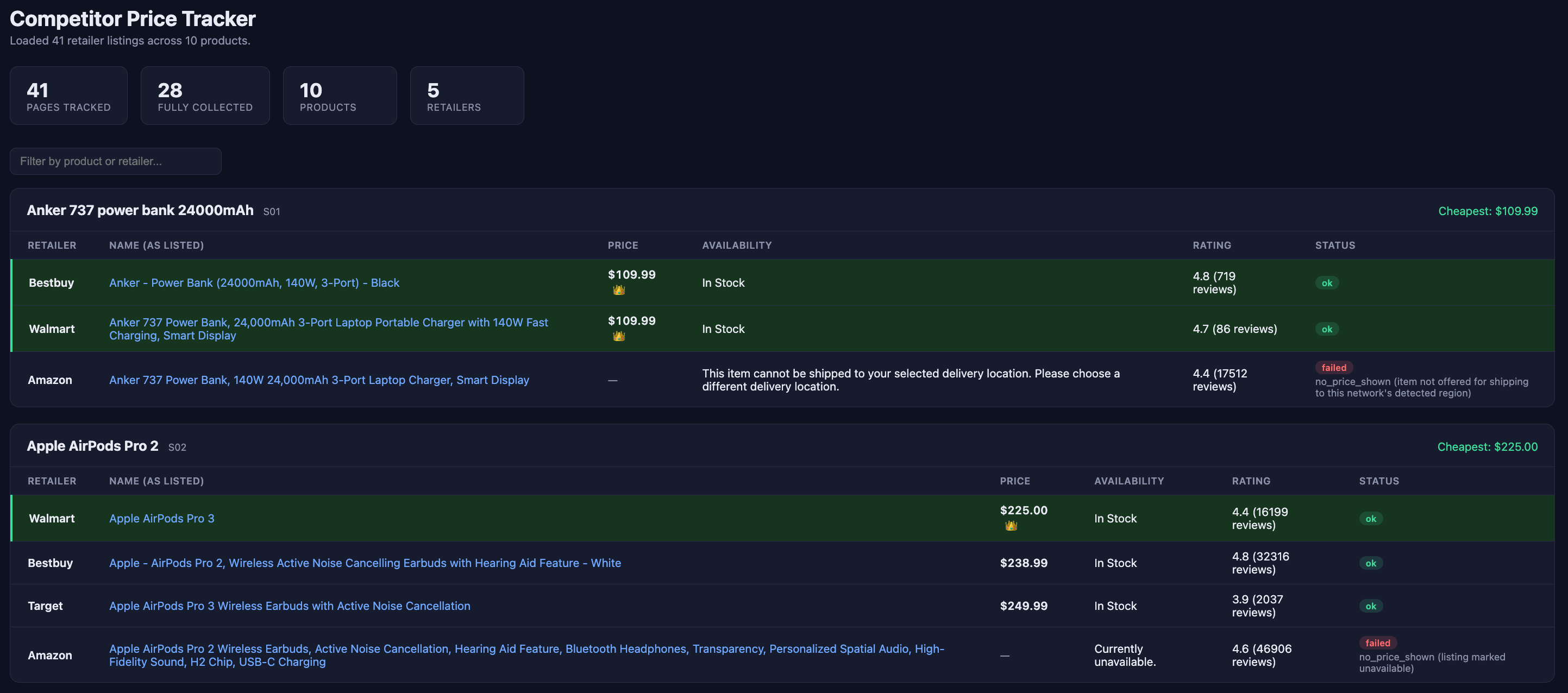Viewport: 1568px width, 693px height.
Task: Select the 41 Pages Tracked stat card
Action: coord(69,96)
